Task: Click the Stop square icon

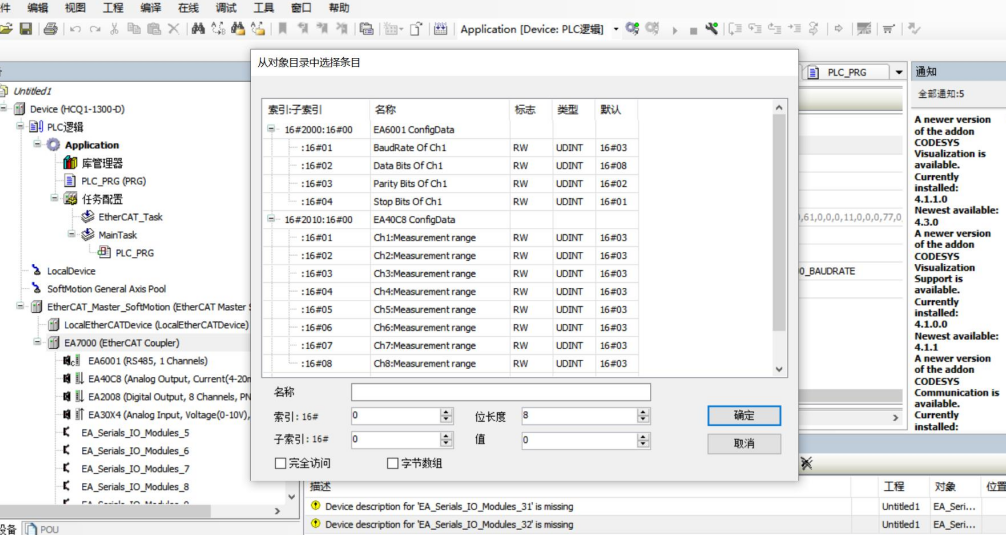Action: [693, 31]
